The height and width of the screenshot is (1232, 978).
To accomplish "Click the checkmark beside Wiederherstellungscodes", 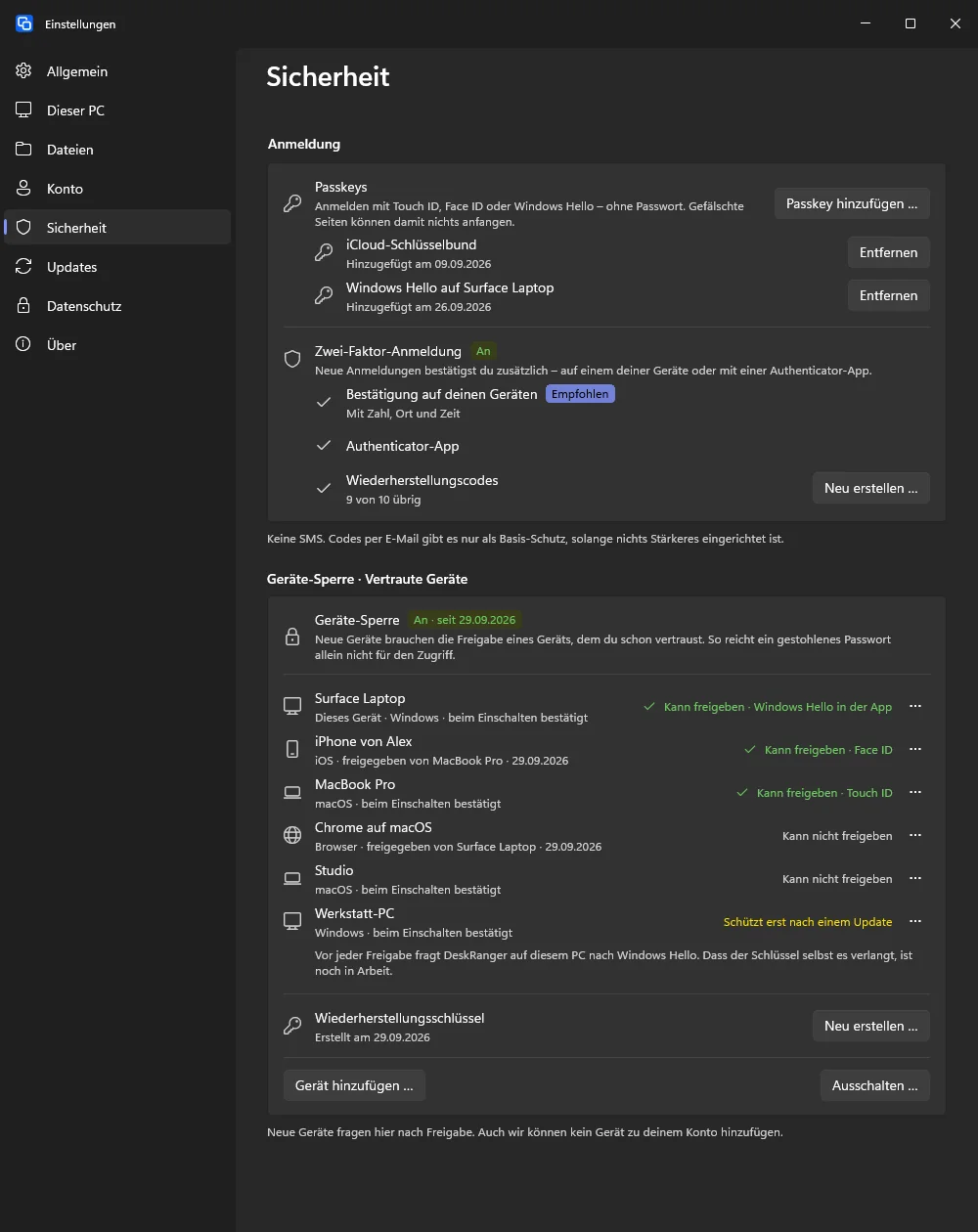I will 324,488.
